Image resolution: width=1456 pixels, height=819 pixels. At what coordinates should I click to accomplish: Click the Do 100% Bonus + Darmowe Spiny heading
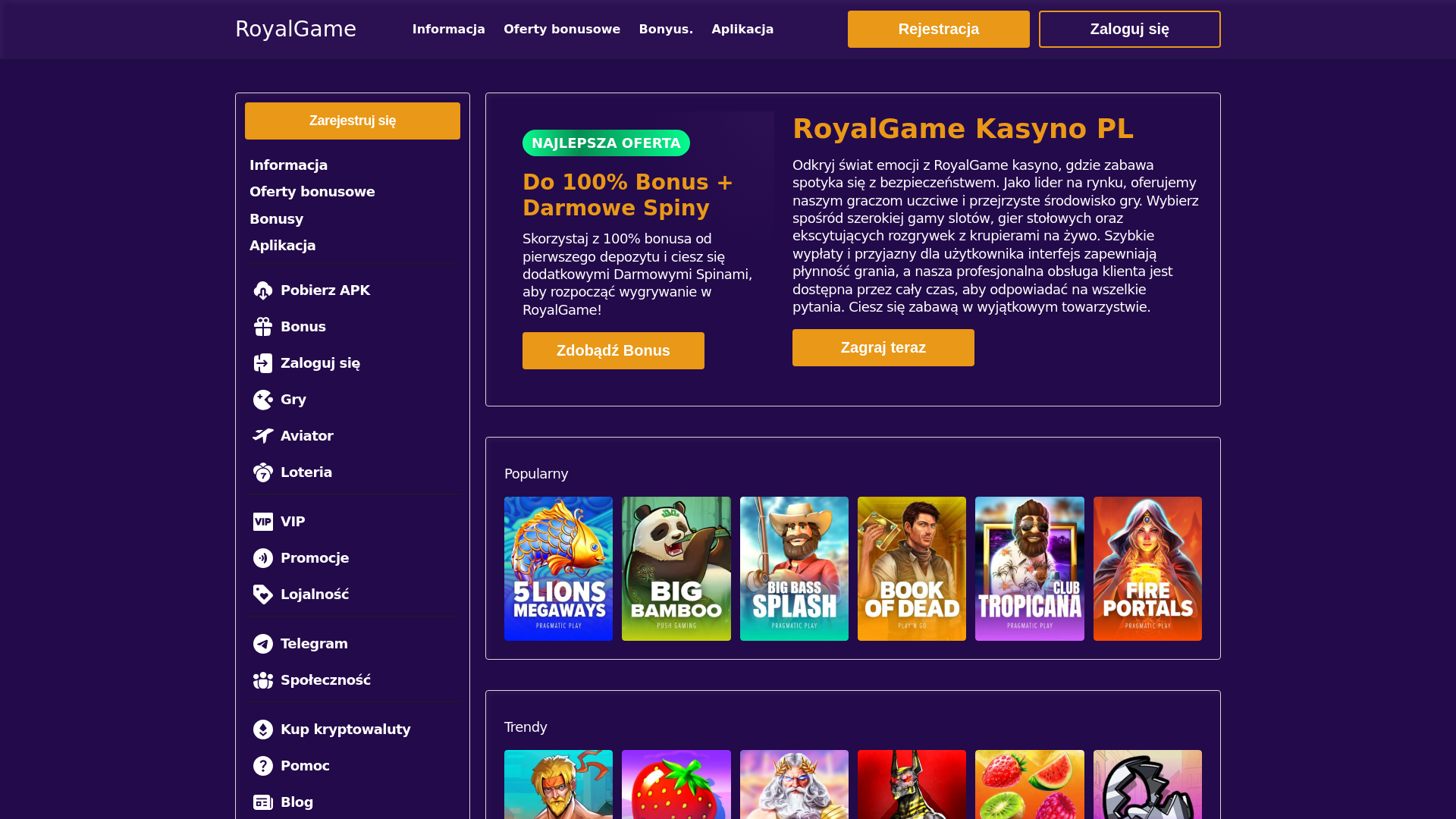point(628,195)
